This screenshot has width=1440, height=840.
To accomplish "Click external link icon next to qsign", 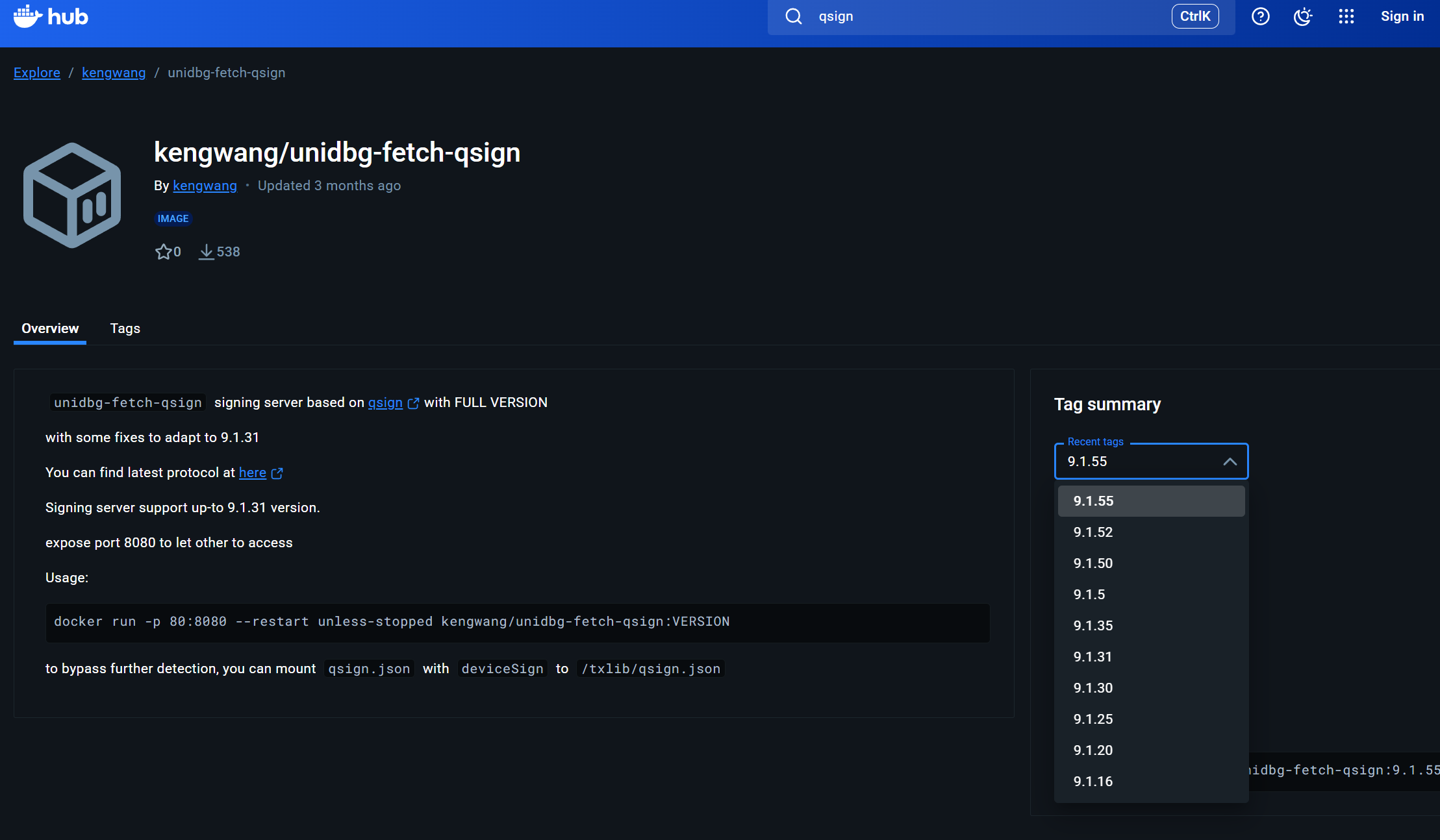I will (413, 403).
